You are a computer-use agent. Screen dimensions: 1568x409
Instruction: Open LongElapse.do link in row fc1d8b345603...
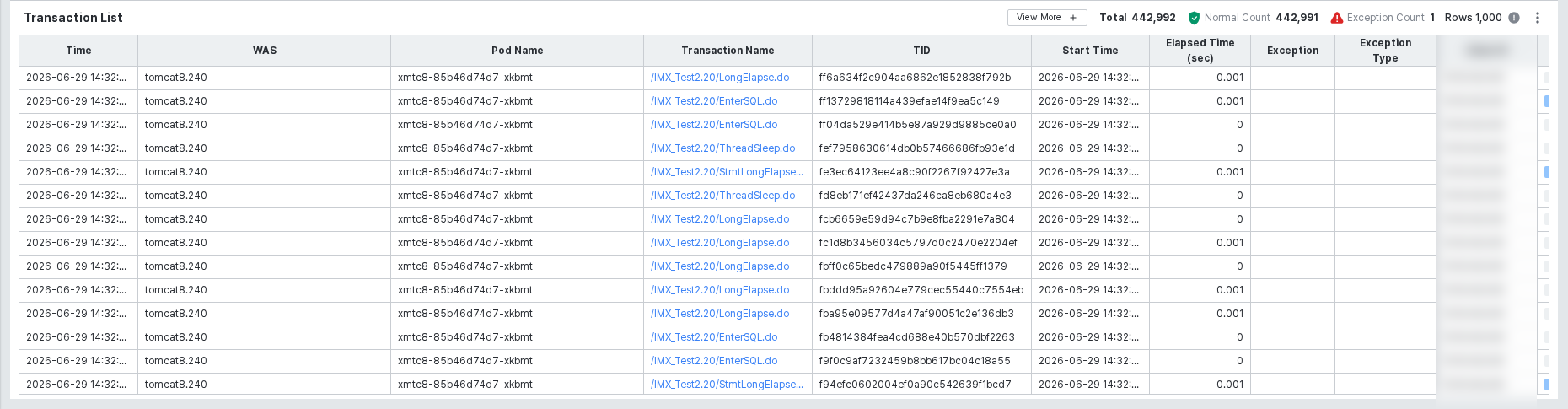tap(720, 243)
